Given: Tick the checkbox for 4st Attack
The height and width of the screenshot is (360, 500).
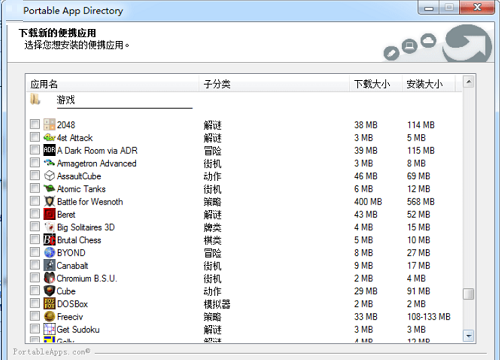Looking at the screenshot, I should coord(35,137).
